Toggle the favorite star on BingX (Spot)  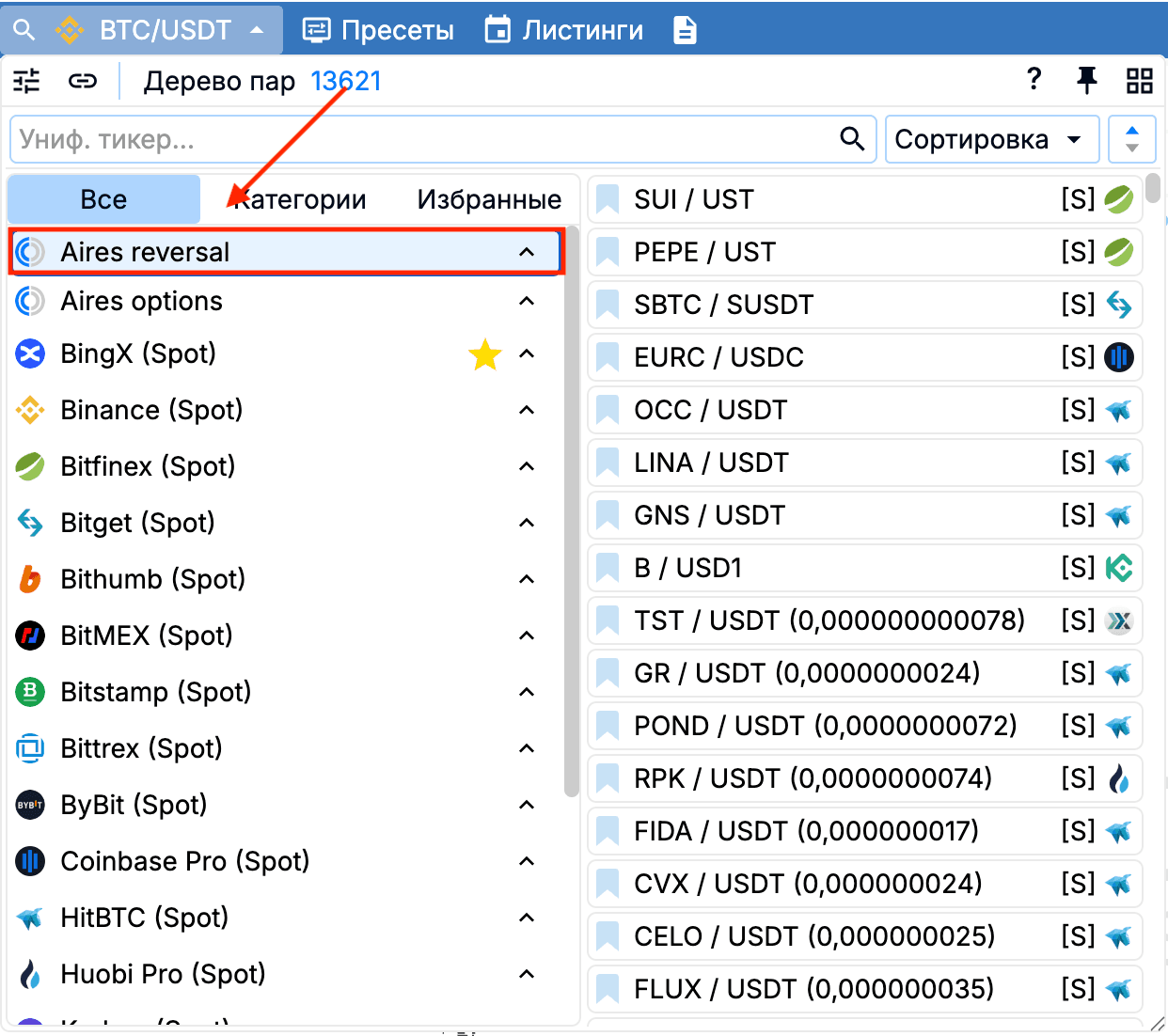pos(485,354)
